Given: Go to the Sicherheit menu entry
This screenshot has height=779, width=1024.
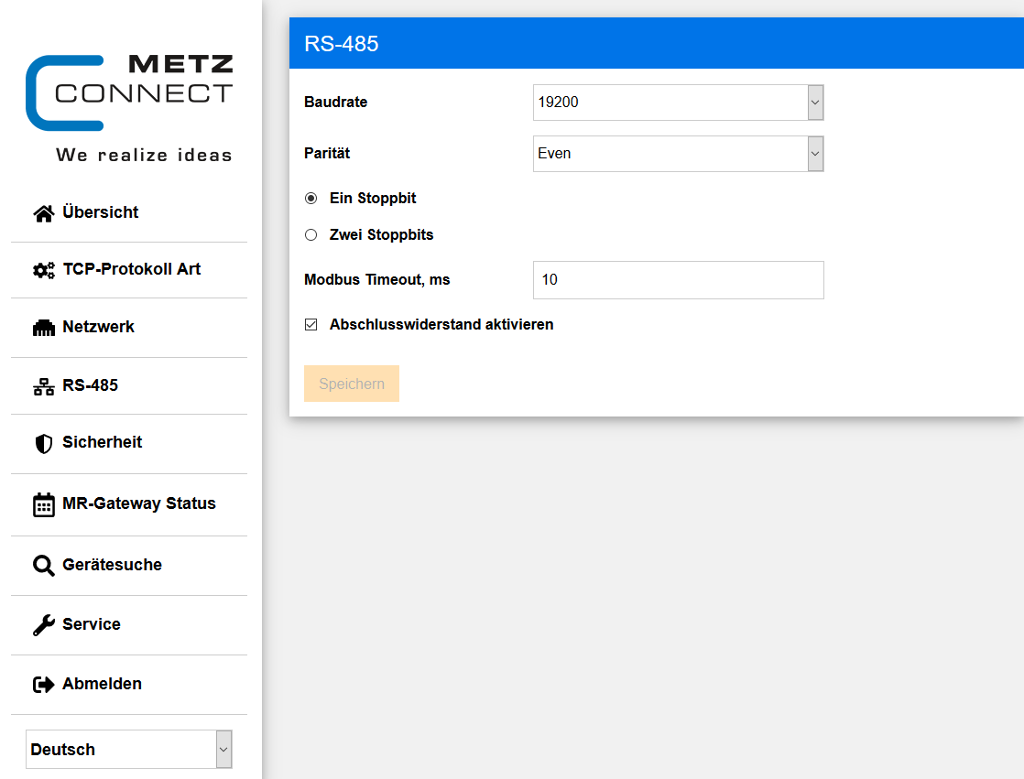Looking at the screenshot, I should pos(102,442).
